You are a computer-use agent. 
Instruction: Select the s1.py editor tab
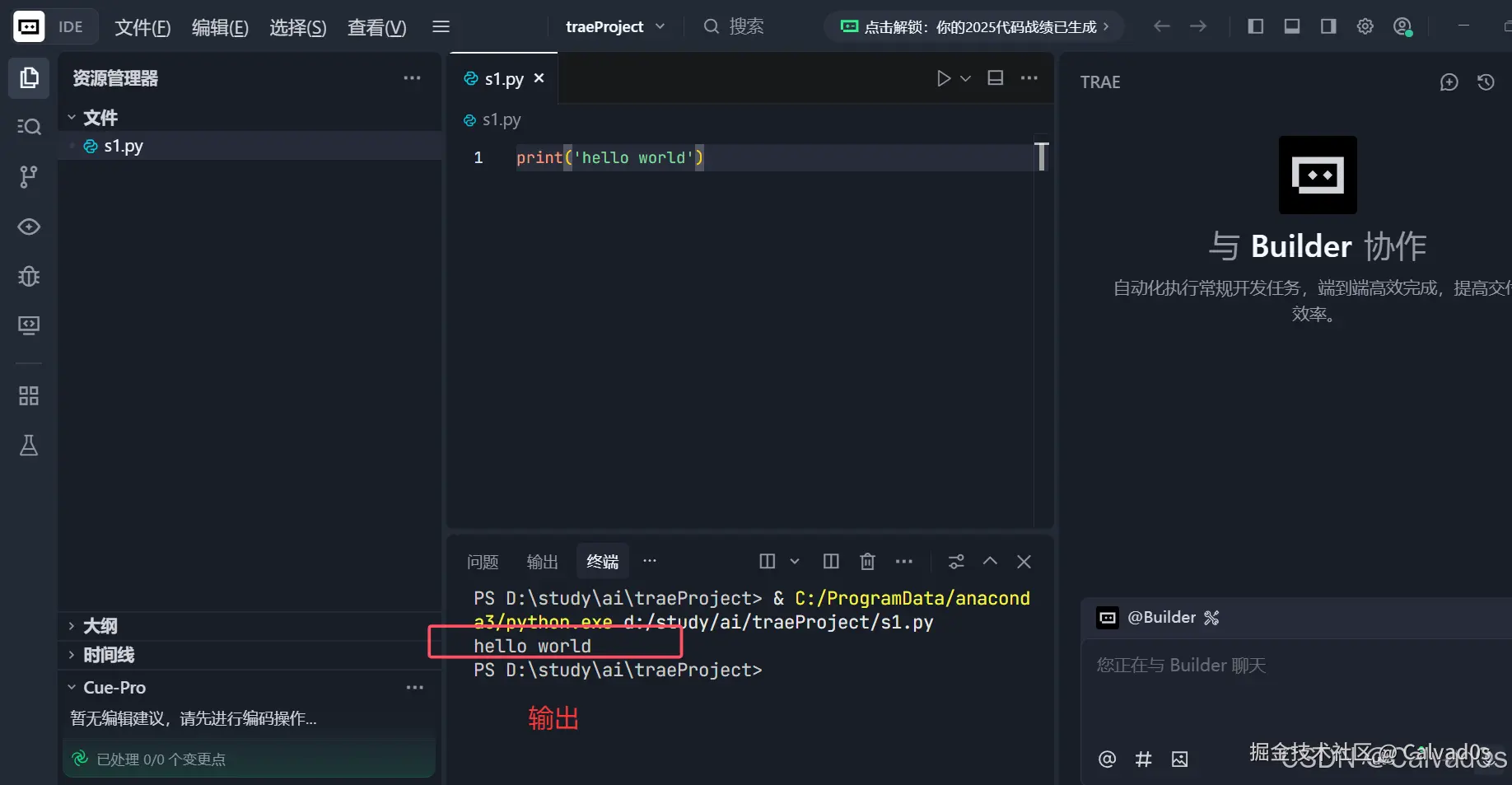tap(504, 78)
